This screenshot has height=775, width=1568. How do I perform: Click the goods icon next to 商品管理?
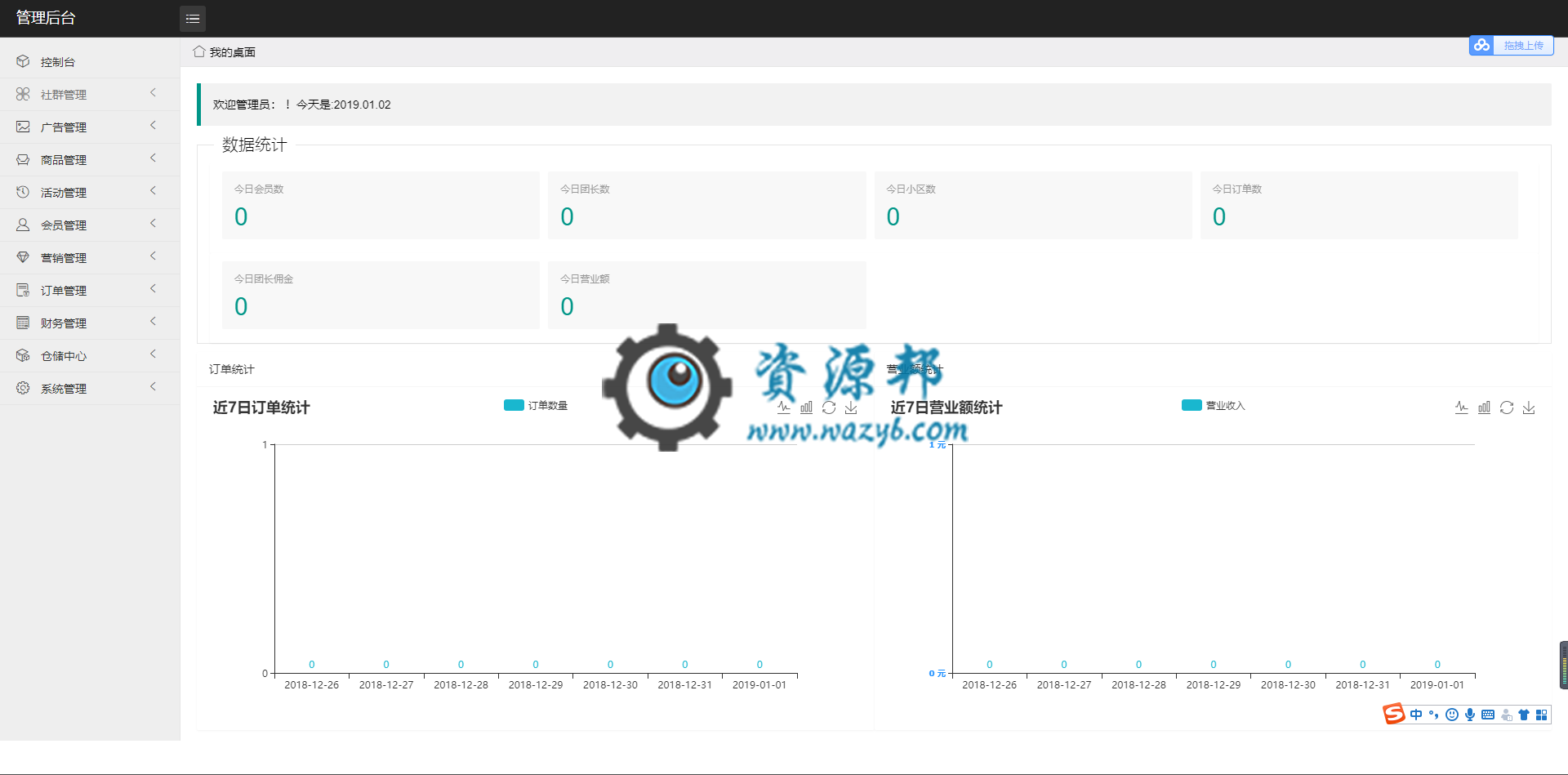tap(23, 159)
